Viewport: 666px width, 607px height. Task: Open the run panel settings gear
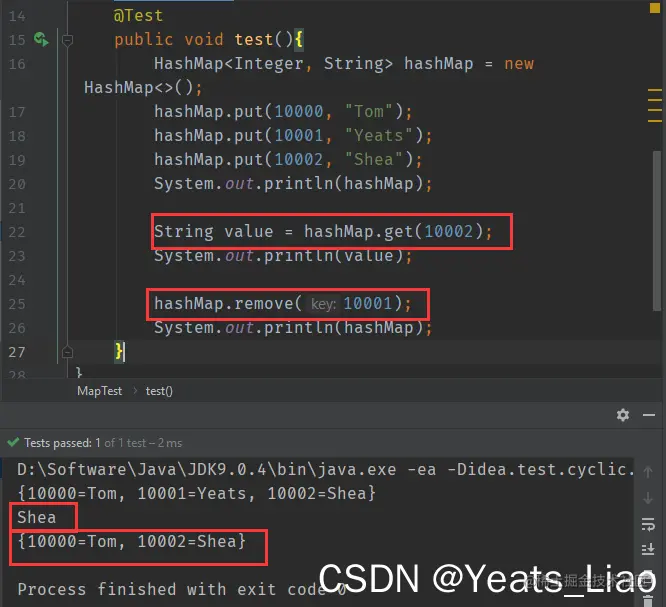pos(623,415)
